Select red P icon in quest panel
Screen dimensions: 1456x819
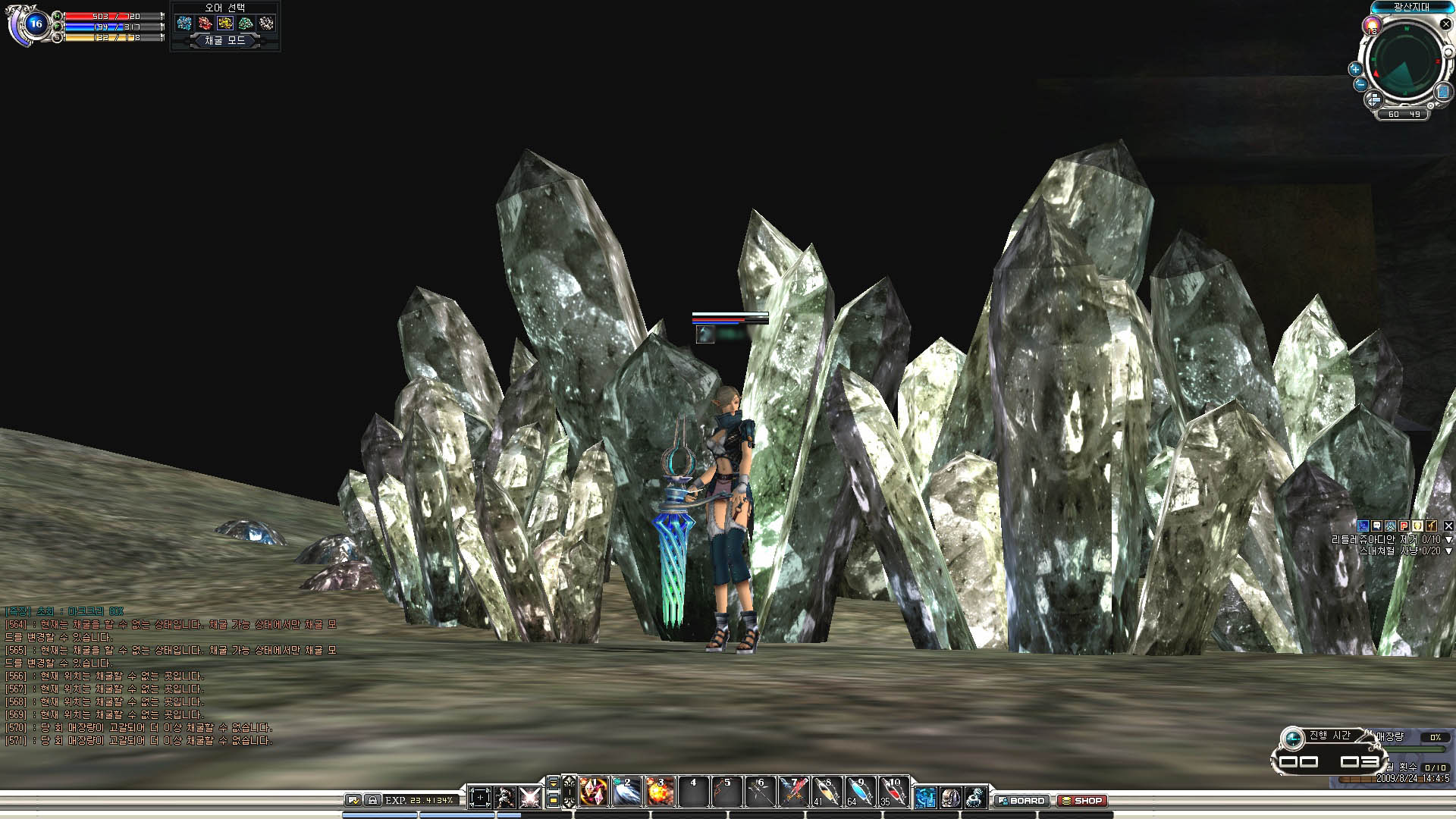point(1404,526)
